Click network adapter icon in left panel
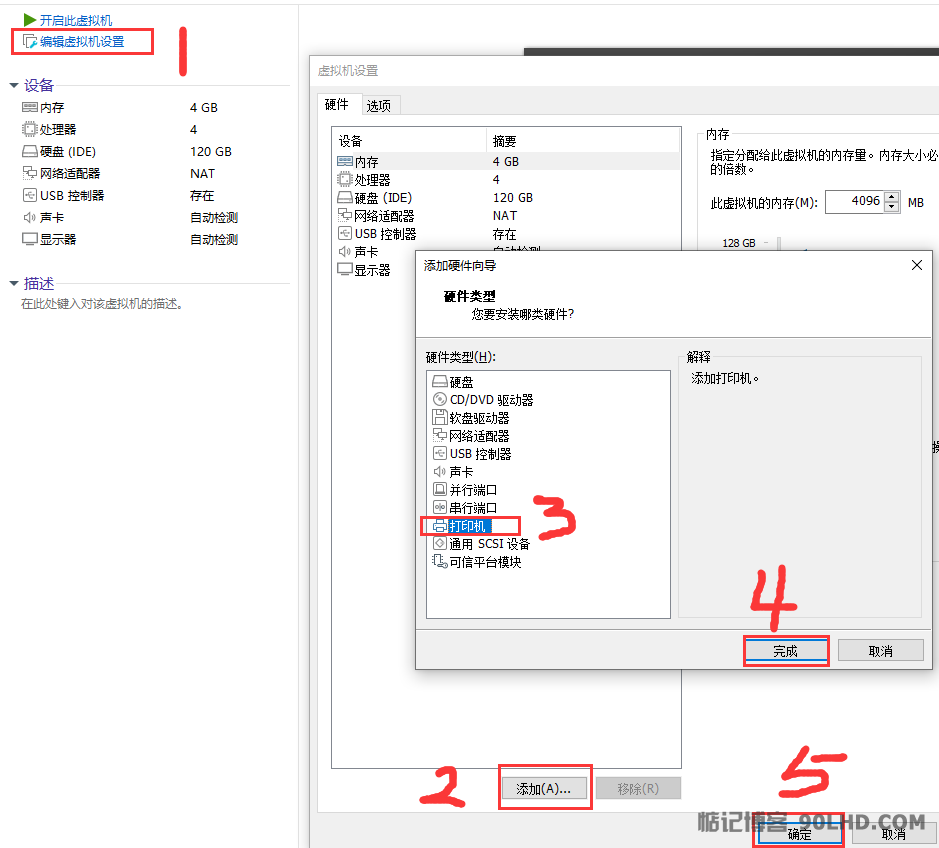939x848 pixels. [x=29, y=174]
